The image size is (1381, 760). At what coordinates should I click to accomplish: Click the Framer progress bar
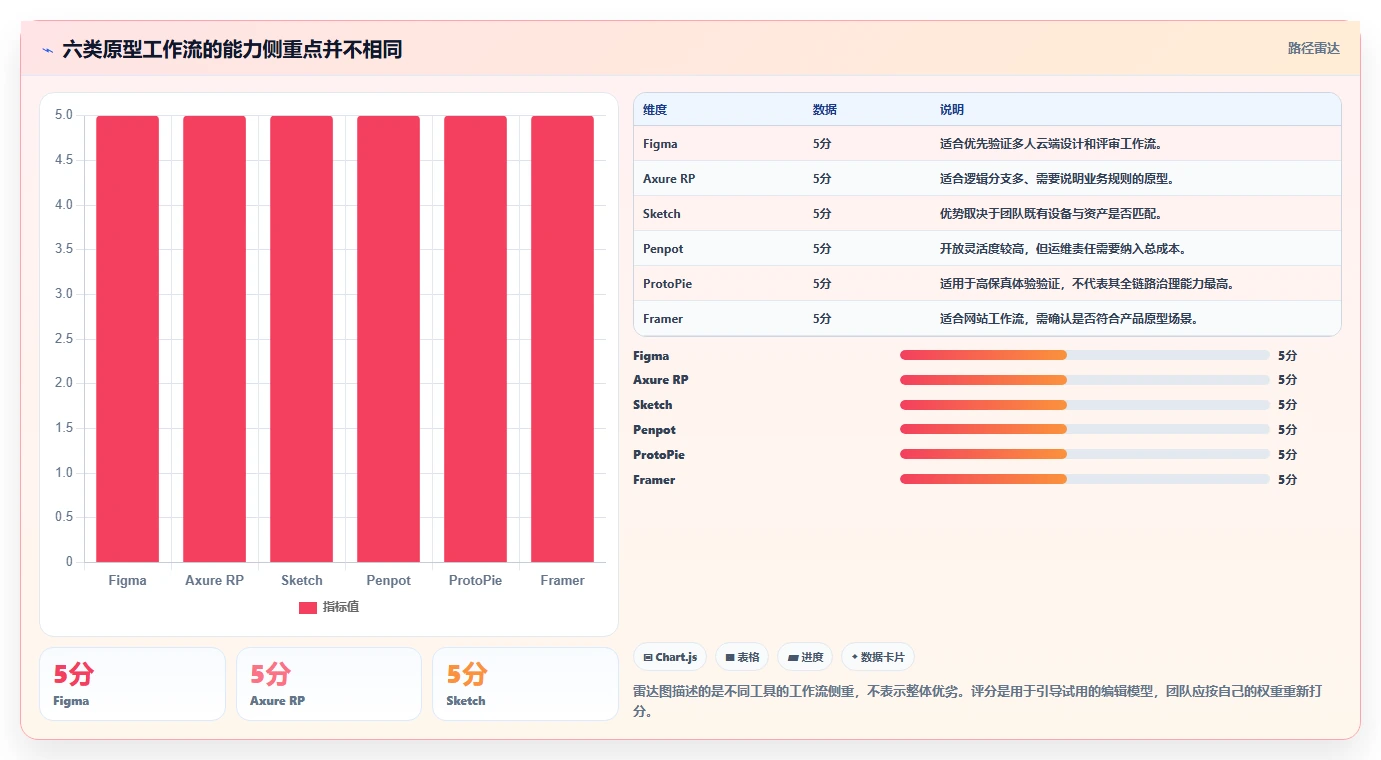(x=1084, y=479)
